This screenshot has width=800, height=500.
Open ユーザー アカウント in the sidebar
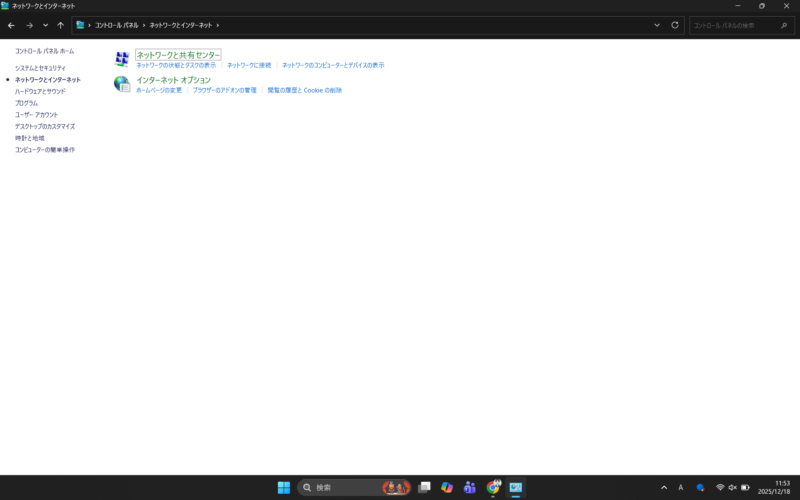[x=36, y=115]
